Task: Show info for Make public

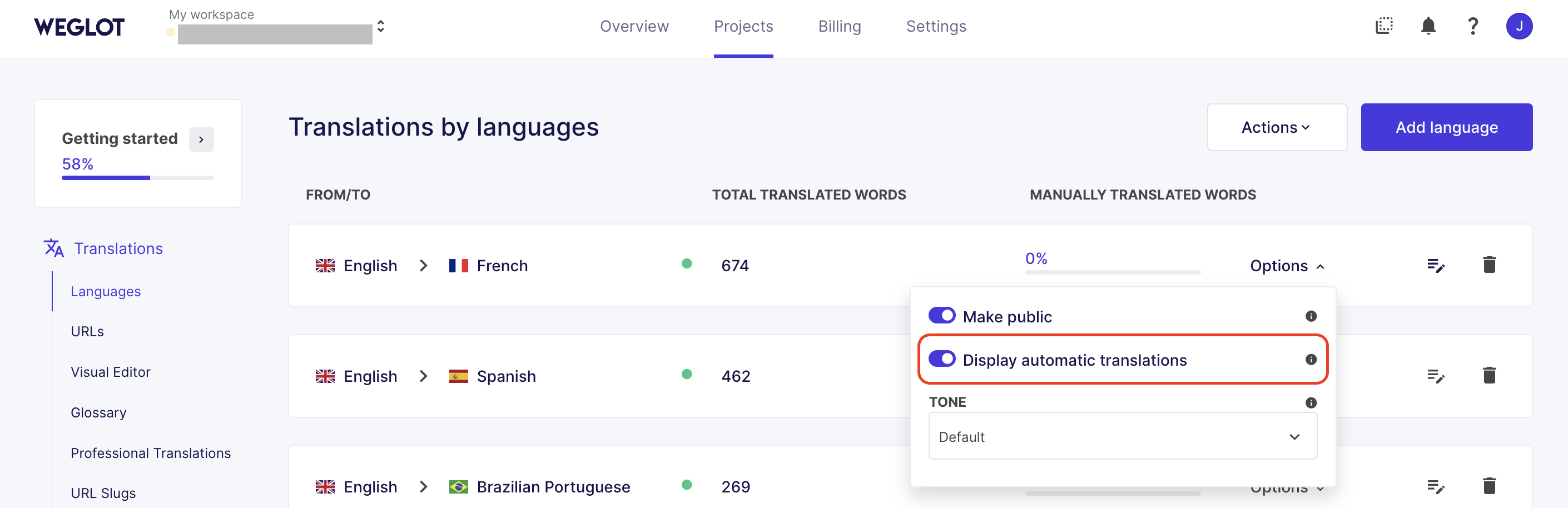Action: [x=1311, y=316]
